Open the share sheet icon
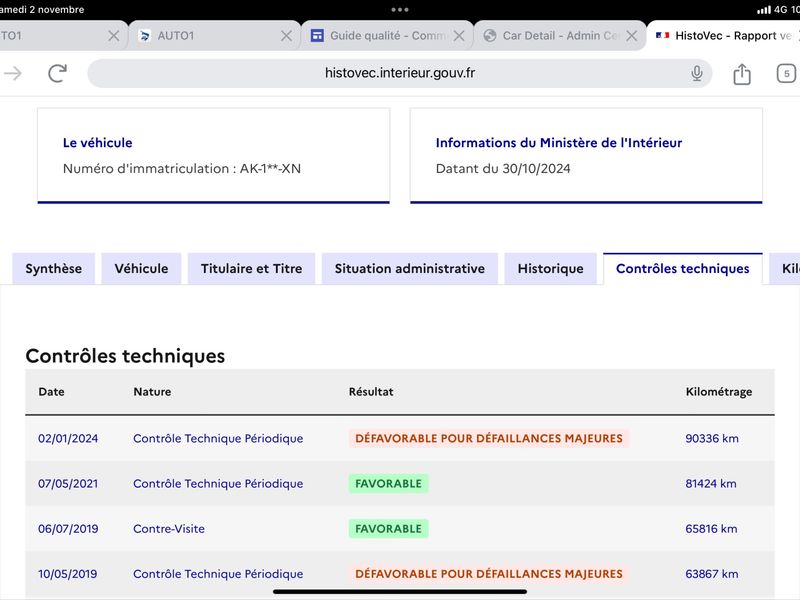This screenshot has height=600, width=800. [x=742, y=74]
